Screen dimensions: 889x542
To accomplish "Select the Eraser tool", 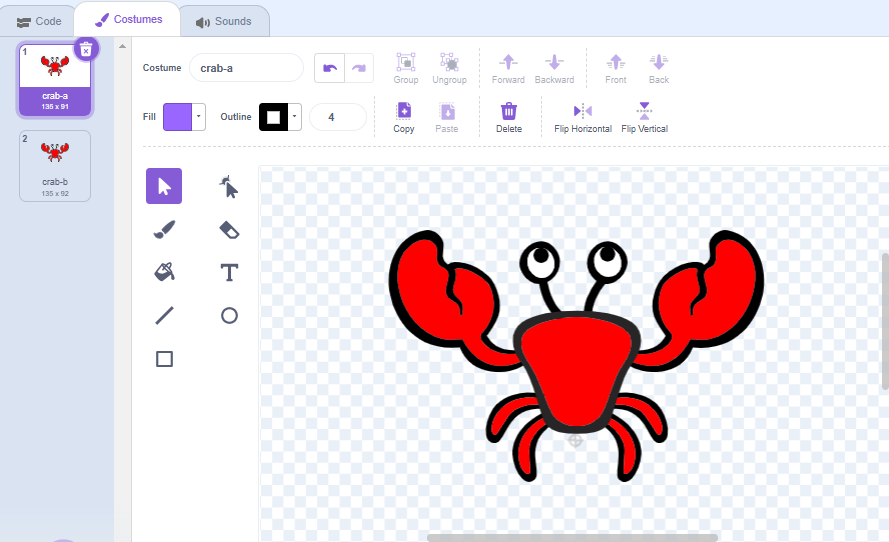I will click(x=229, y=230).
